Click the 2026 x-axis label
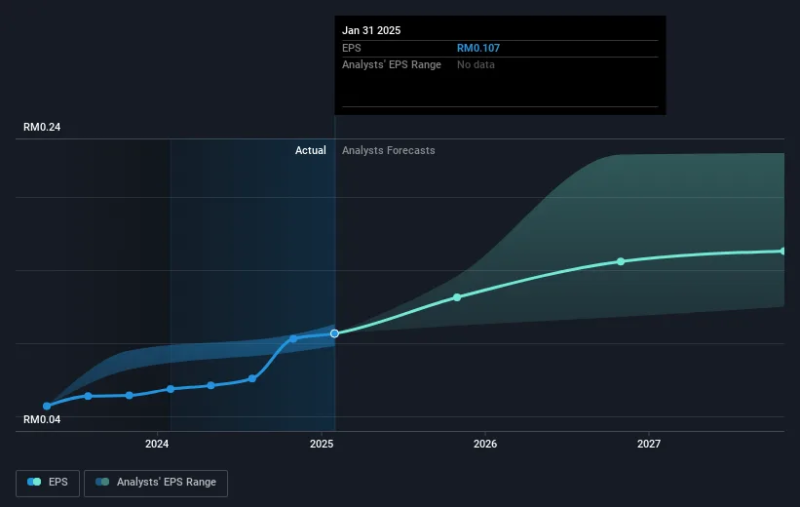The width and height of the screenshot is (800, 507). [x=485, y=443]
